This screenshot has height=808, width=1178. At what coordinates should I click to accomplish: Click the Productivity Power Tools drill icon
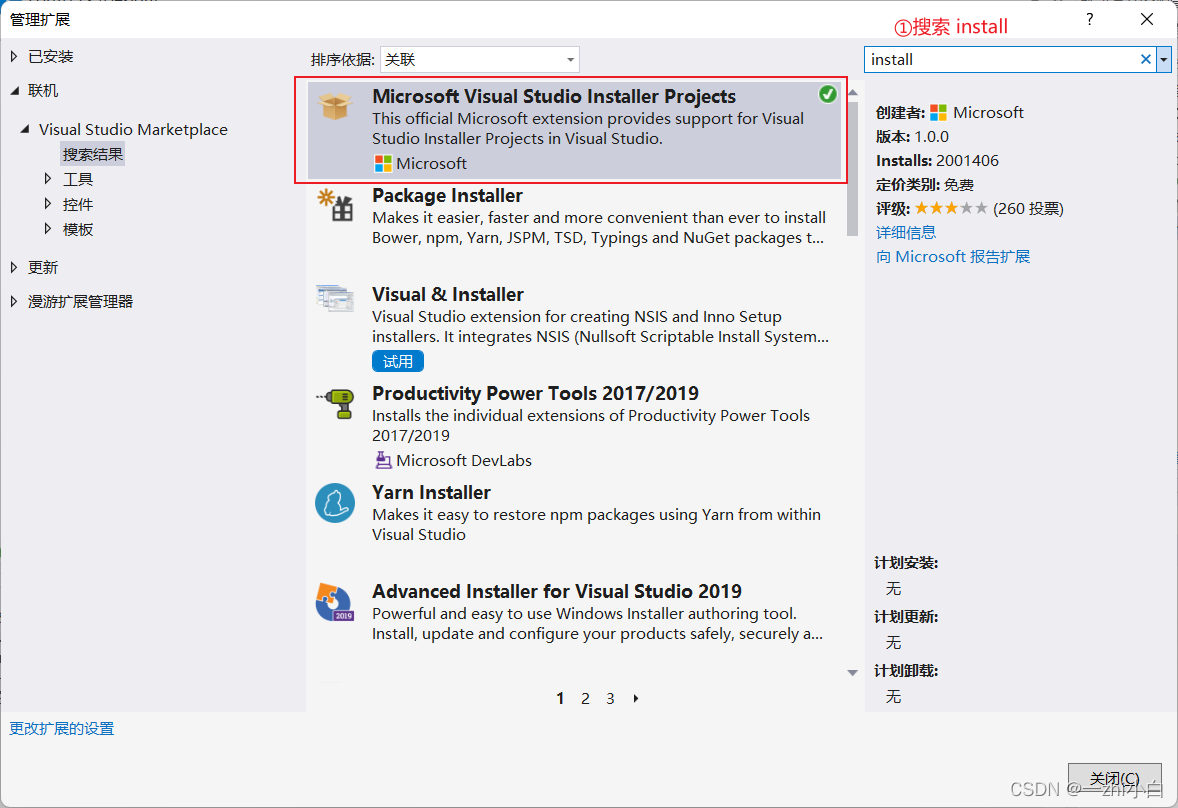[x=336, y=403]
